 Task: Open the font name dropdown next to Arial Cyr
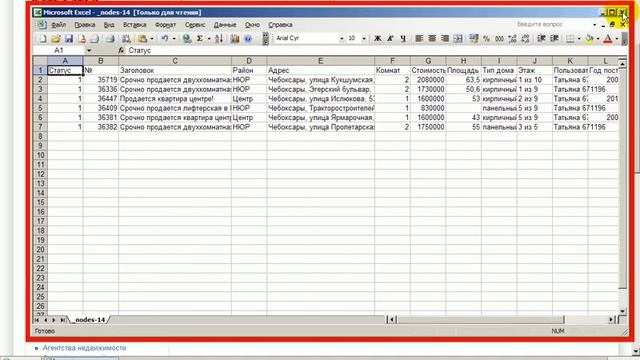click(x=342, y=39)
